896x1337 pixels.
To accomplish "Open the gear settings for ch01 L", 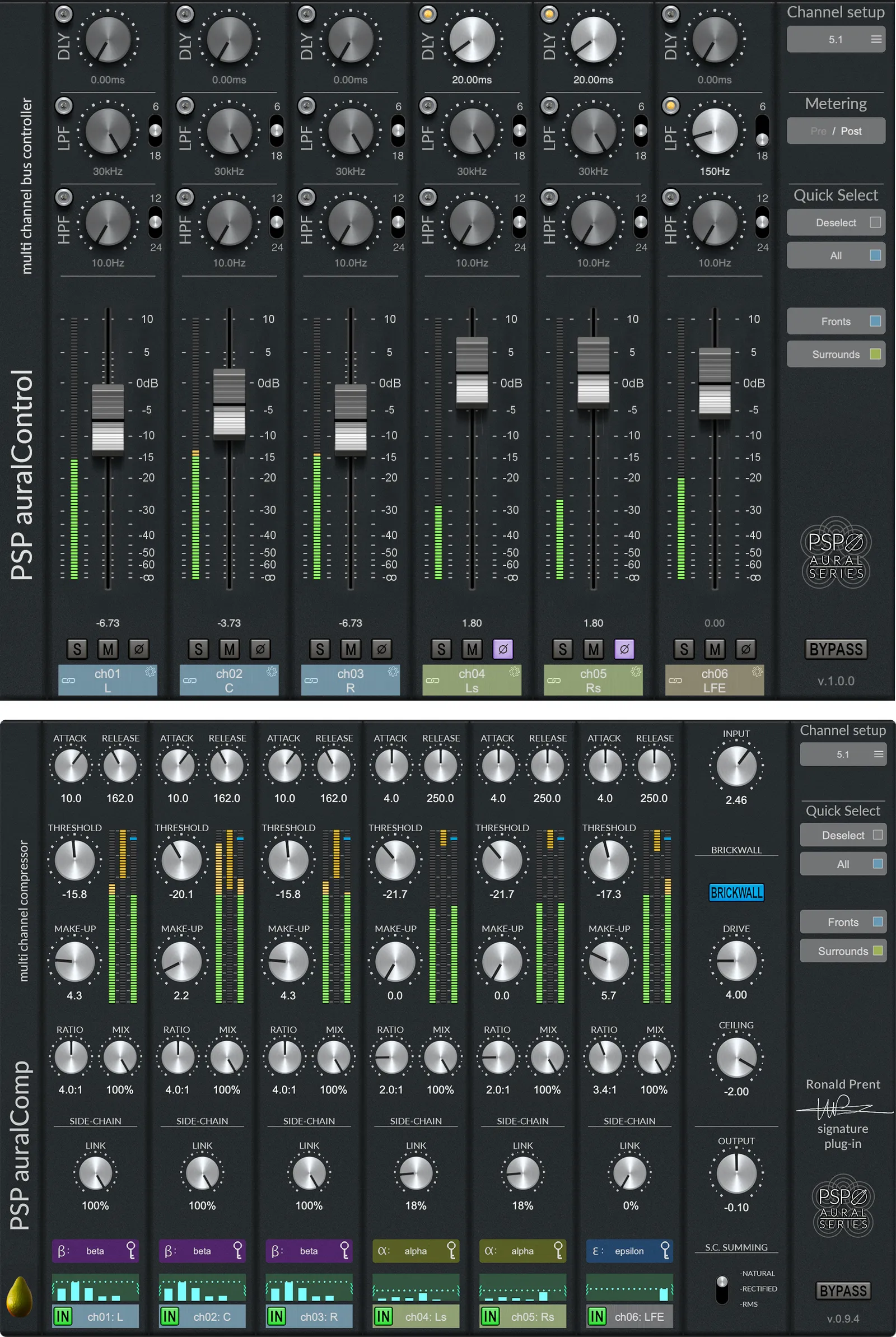I will (x=150, y=672).
